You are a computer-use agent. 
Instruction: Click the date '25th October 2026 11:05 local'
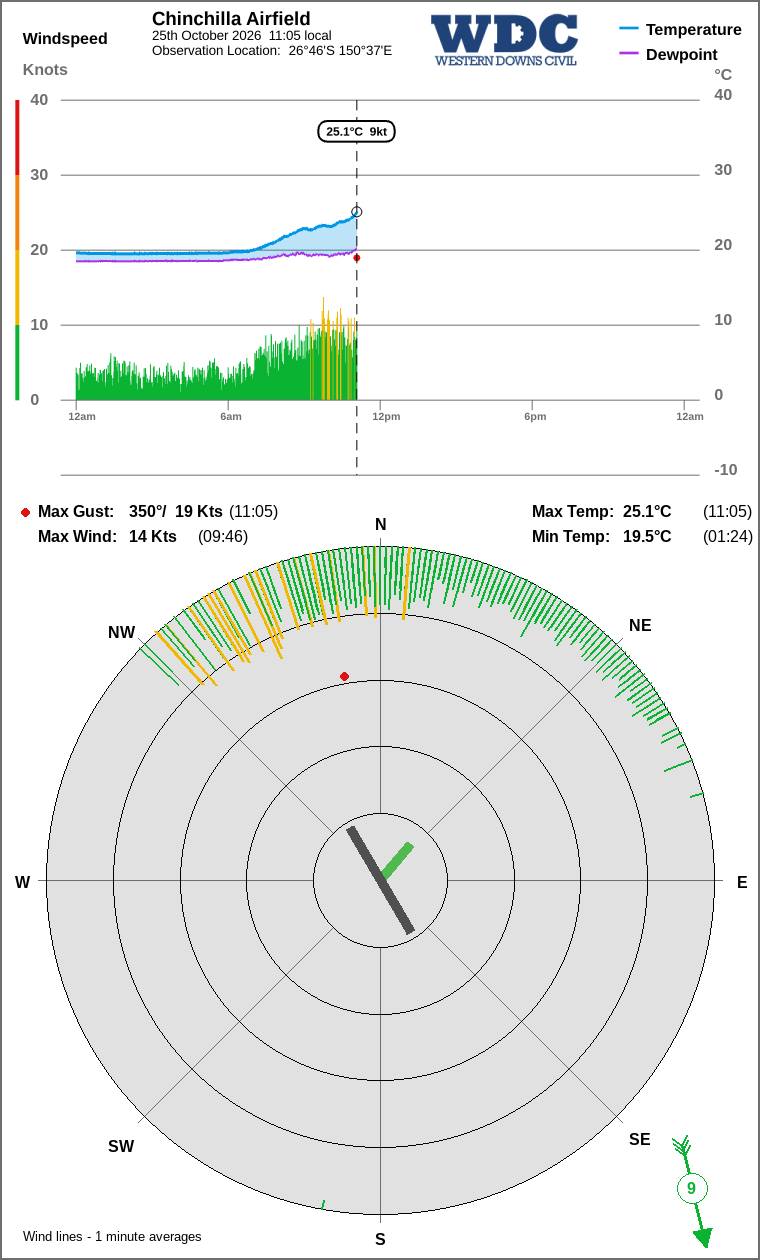tap(242, 35)
